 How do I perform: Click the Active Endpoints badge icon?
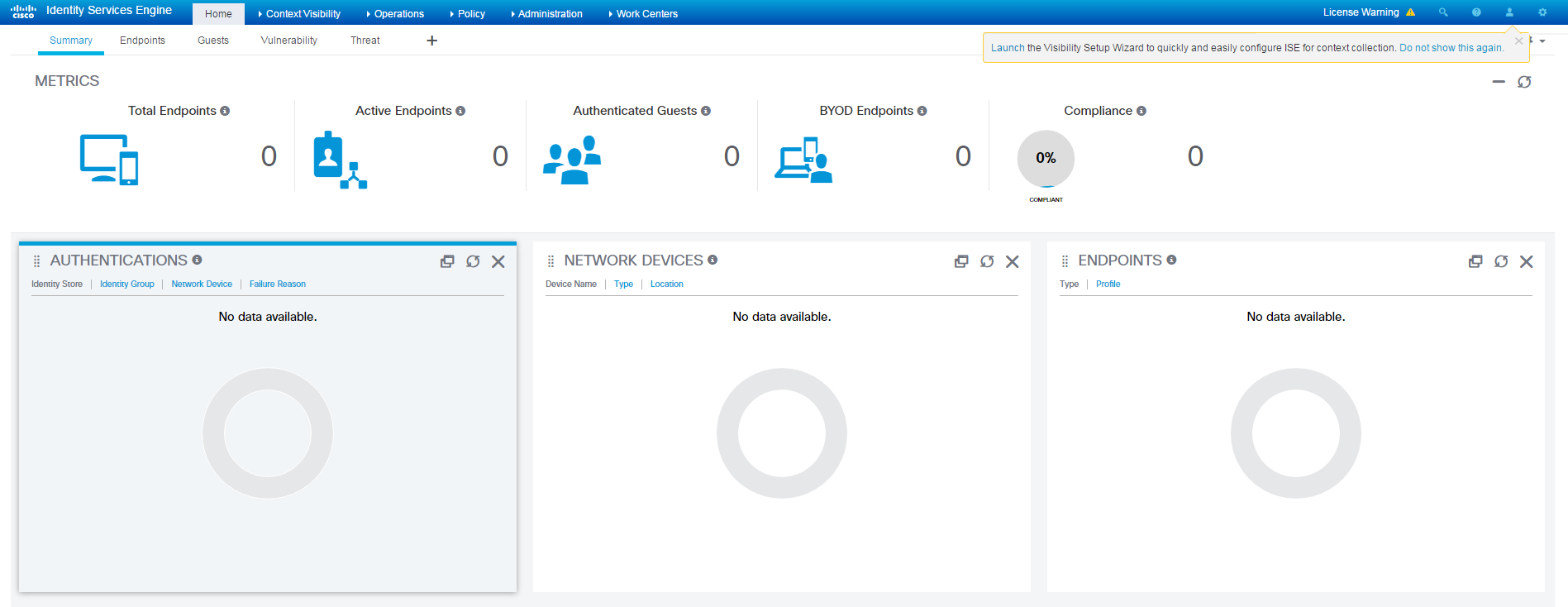click(340, 160)
